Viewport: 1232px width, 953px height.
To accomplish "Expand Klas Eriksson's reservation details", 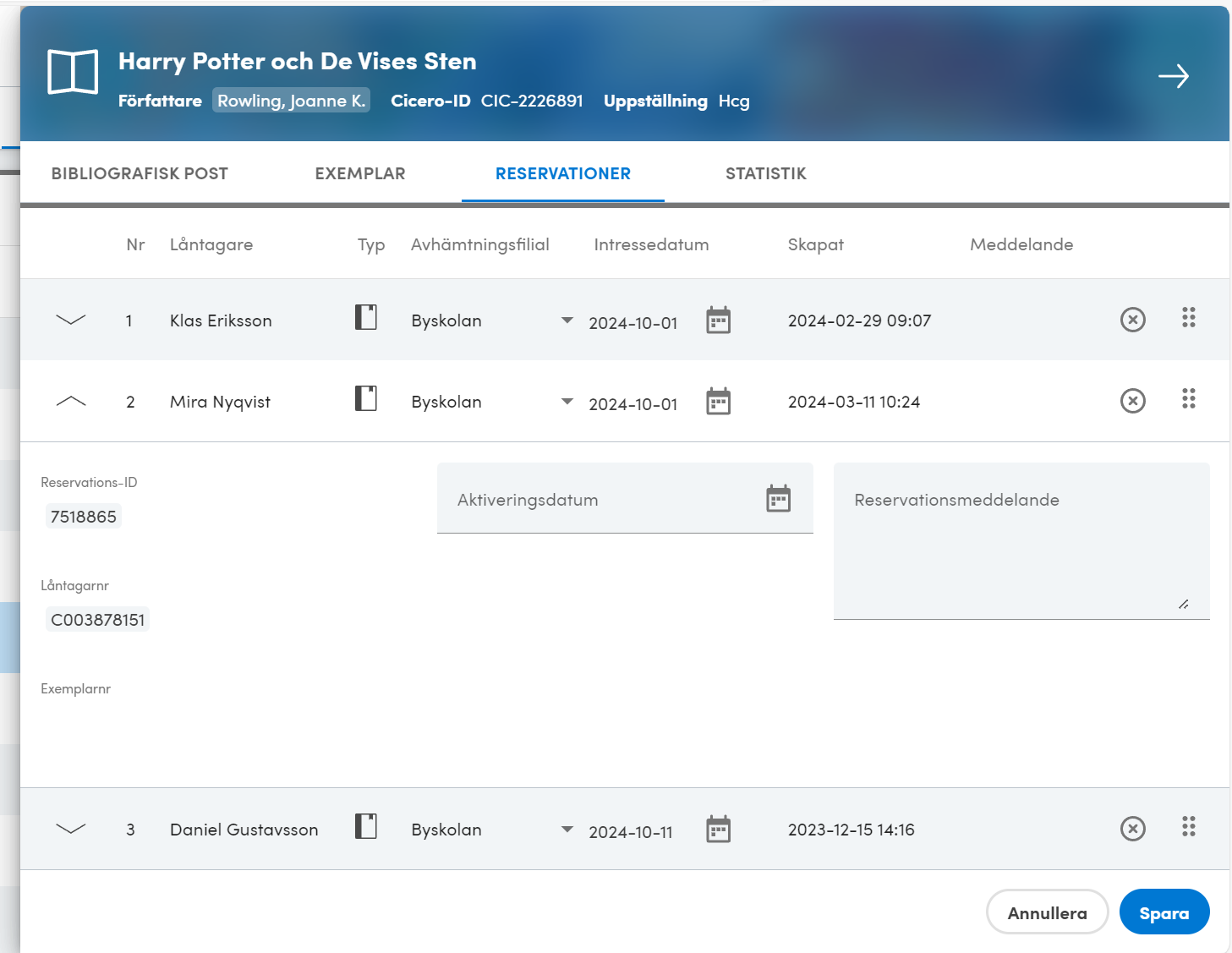I will (71, 320).
